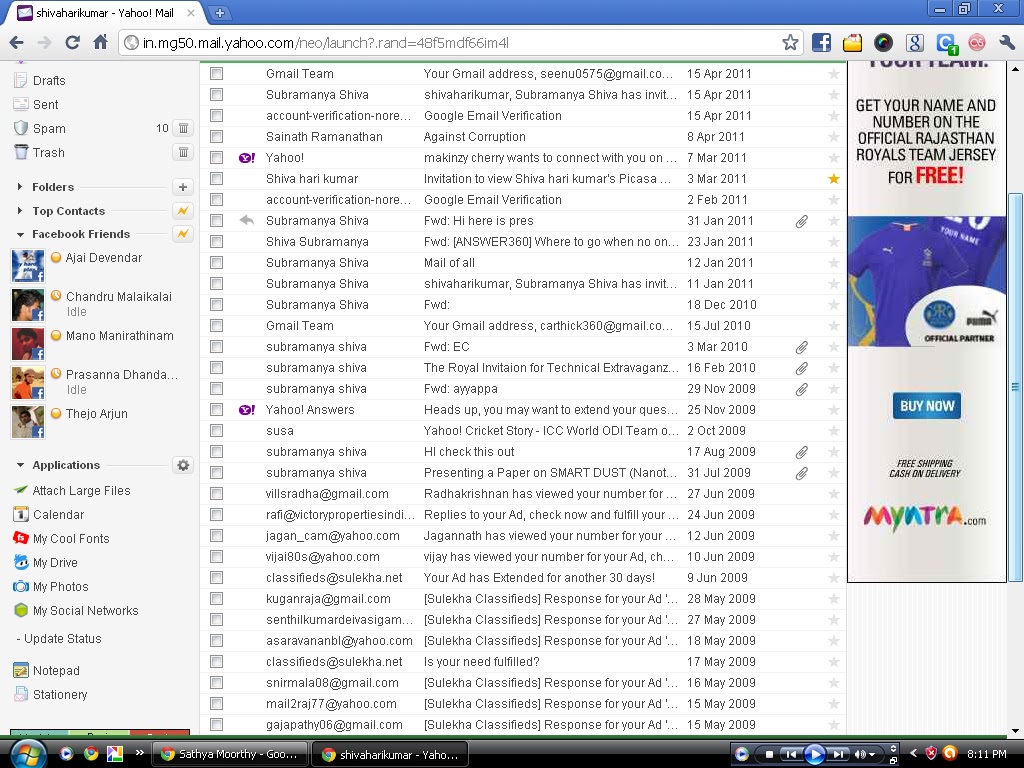The image size is (1024, 768).
Task: Reload the Yahoo Mail page
Action: click(x=72, y=42)
